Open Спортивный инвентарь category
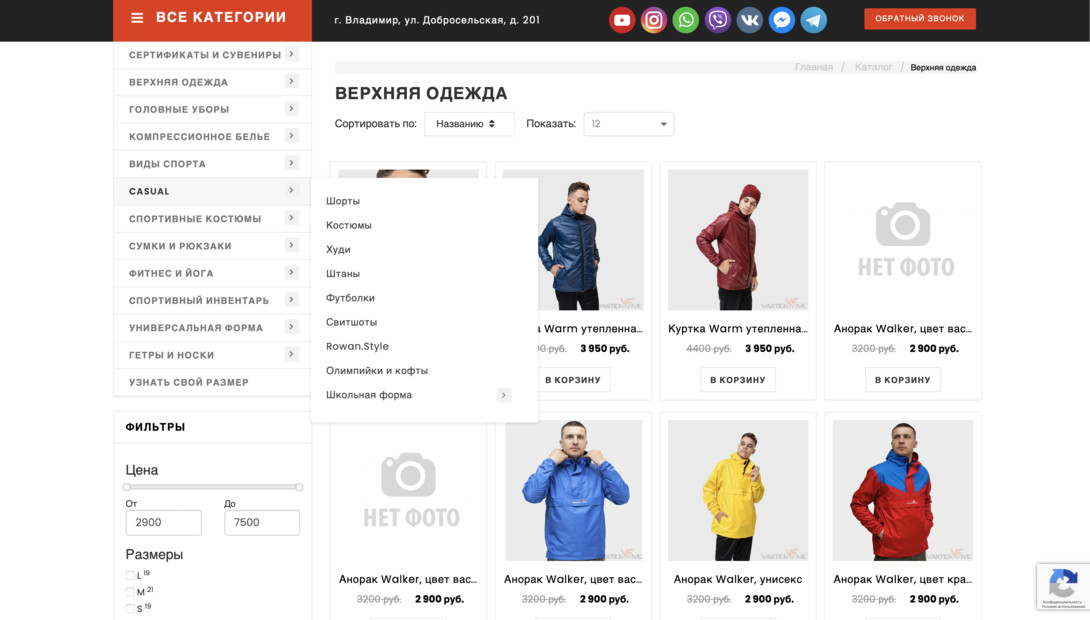Screen dimensions: 1090x620 212,300
